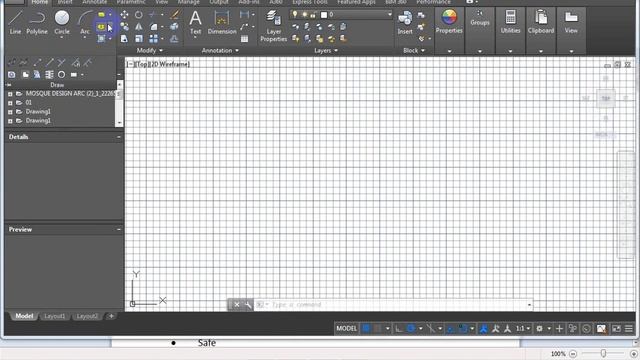The height and width of the screenshot is (360, 640).
Task: Click the 2D Wireframe visual style control
Action: pyautogui.click(x=171, y=64)
